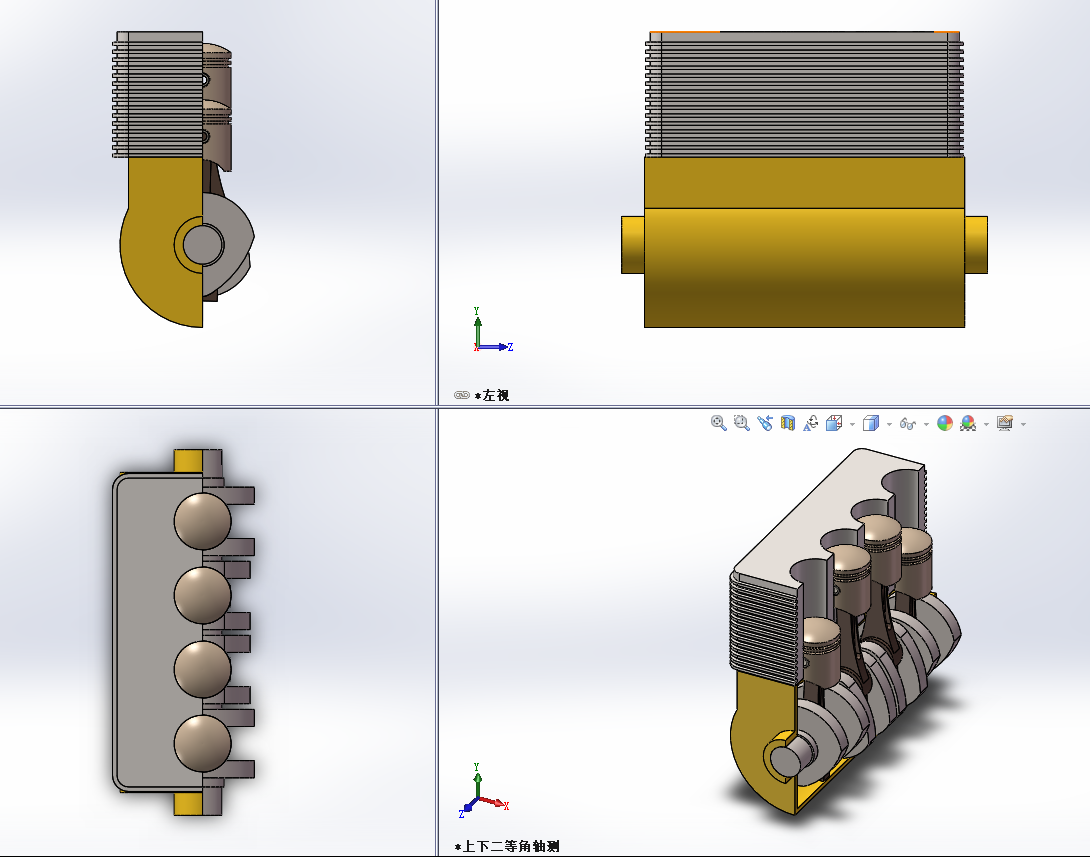Open the Display Style dropdown arrow
1090x857 pixels.
coord(889,425)
